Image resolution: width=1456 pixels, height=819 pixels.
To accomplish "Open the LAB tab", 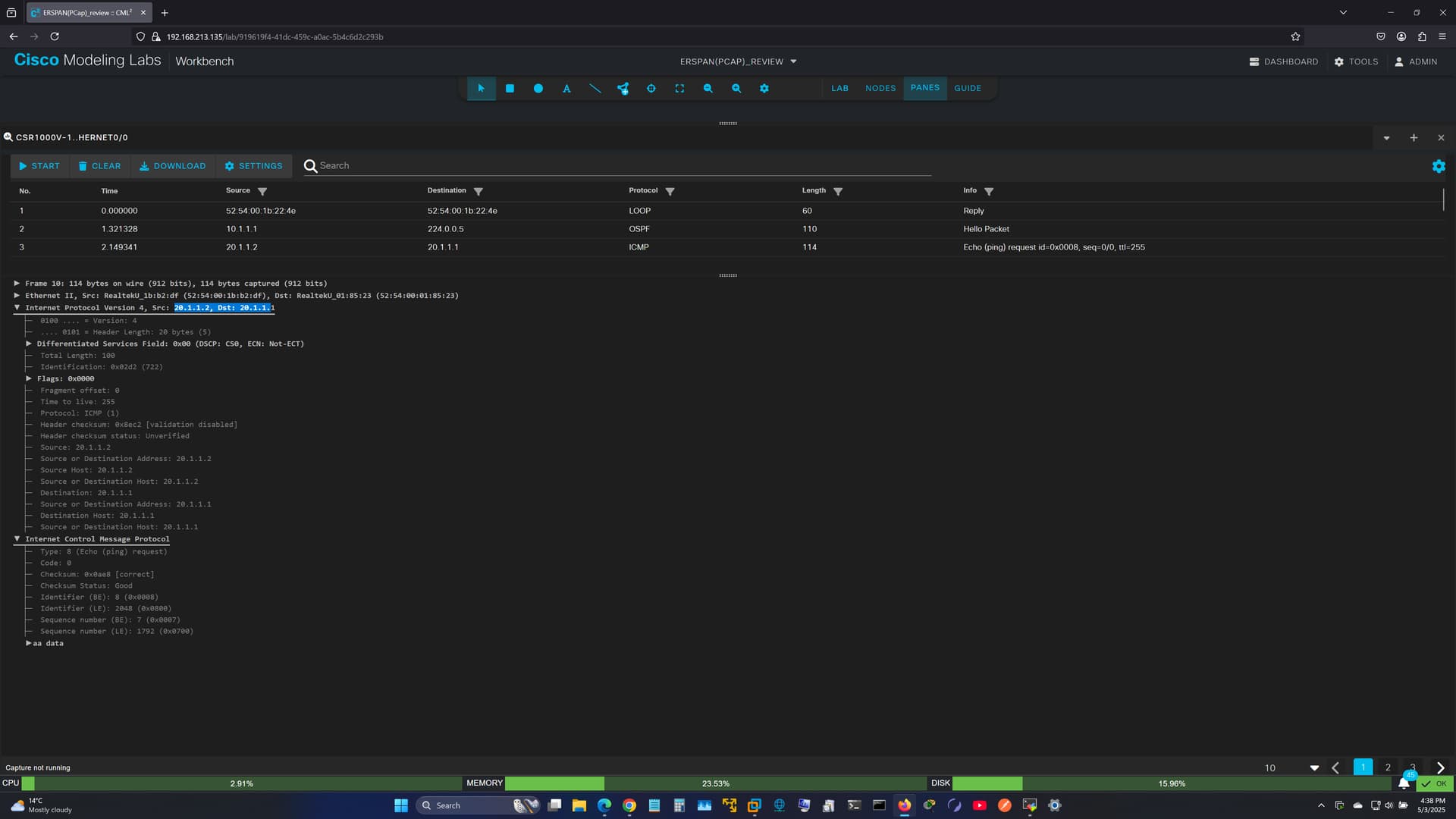I will 839,88.
